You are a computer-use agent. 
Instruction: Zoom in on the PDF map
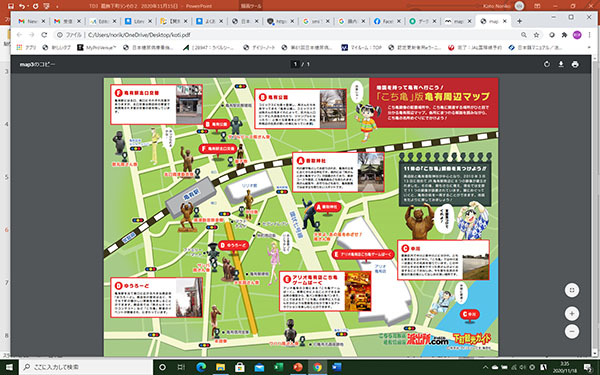(x=572, y=314)
